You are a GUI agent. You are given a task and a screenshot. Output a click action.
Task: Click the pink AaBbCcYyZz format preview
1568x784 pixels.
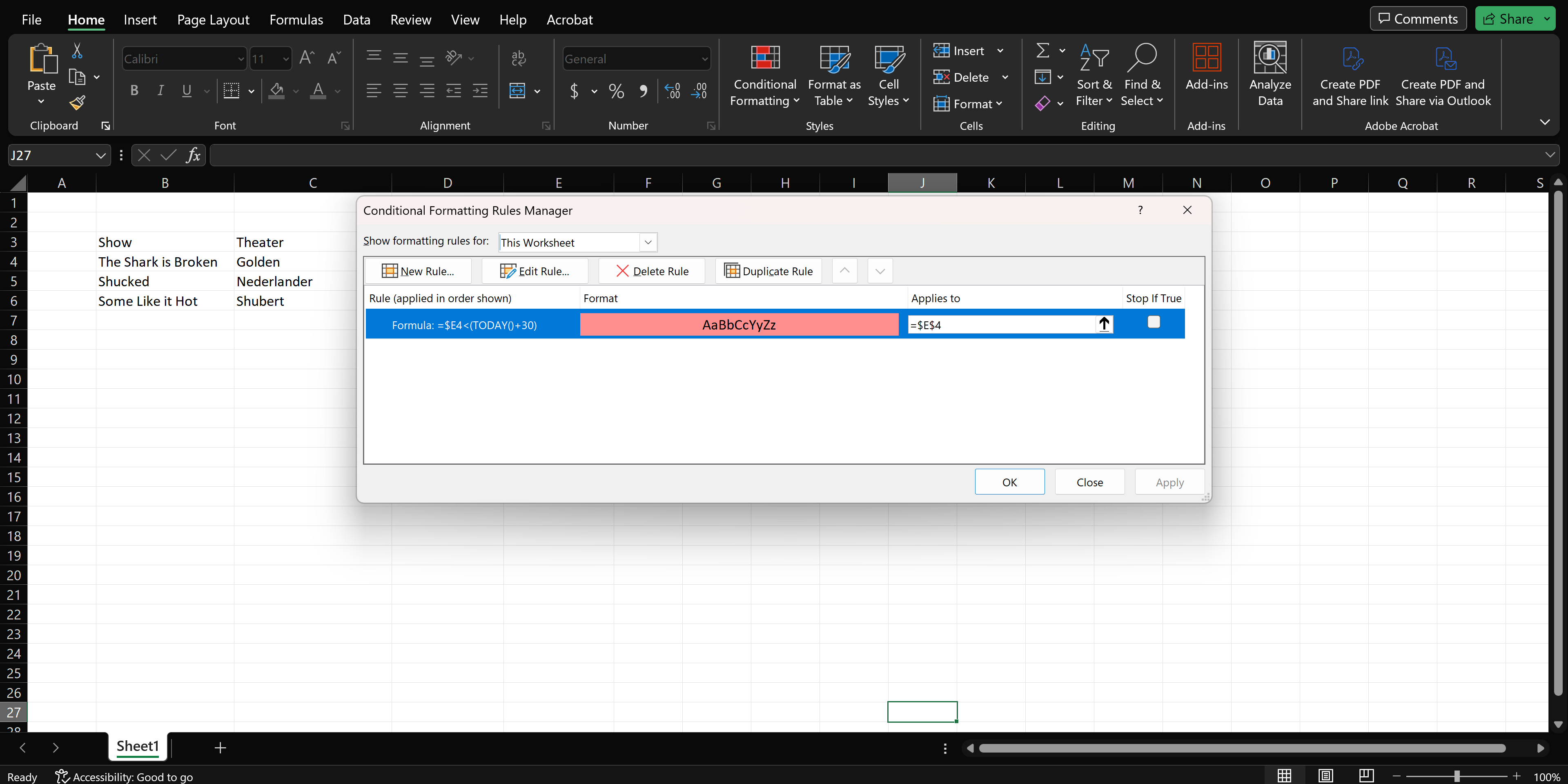tap(738, 325)
